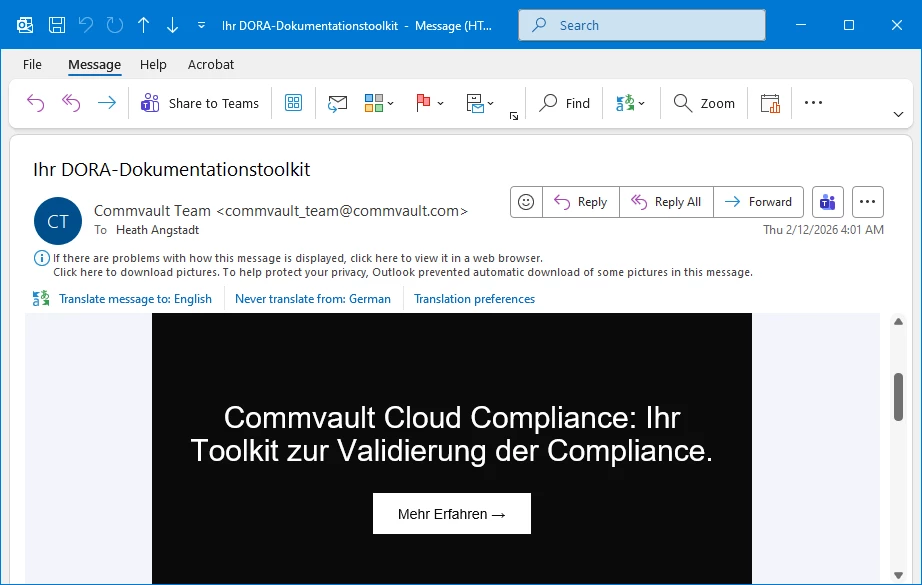Go to previous item with up arrow
922x585 pixels.
[x=143, y=25]
